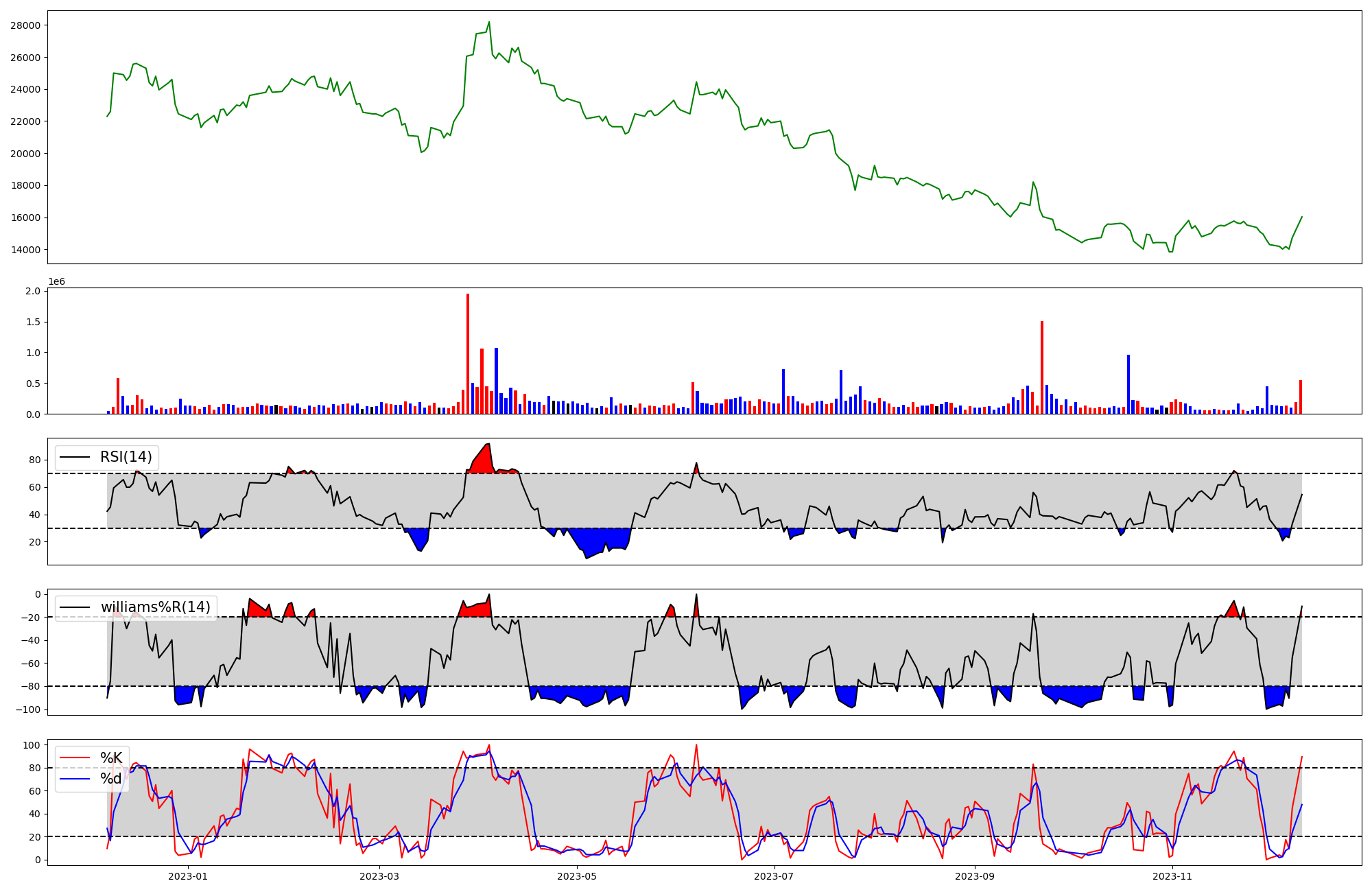Viewport: 1372px width, 892px height.
Task: Click the 2023-01 x-axis date label
Action: point(188,876)
